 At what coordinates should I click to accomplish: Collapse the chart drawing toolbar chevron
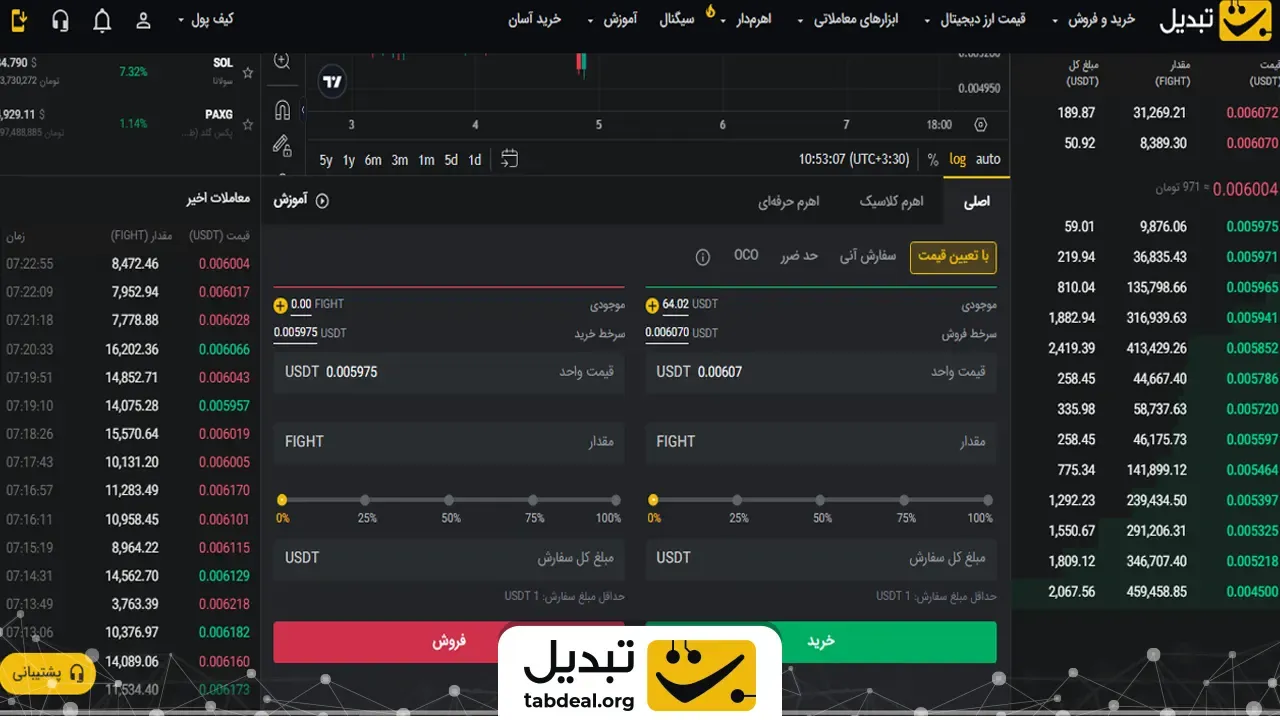(x=303, y=110)
